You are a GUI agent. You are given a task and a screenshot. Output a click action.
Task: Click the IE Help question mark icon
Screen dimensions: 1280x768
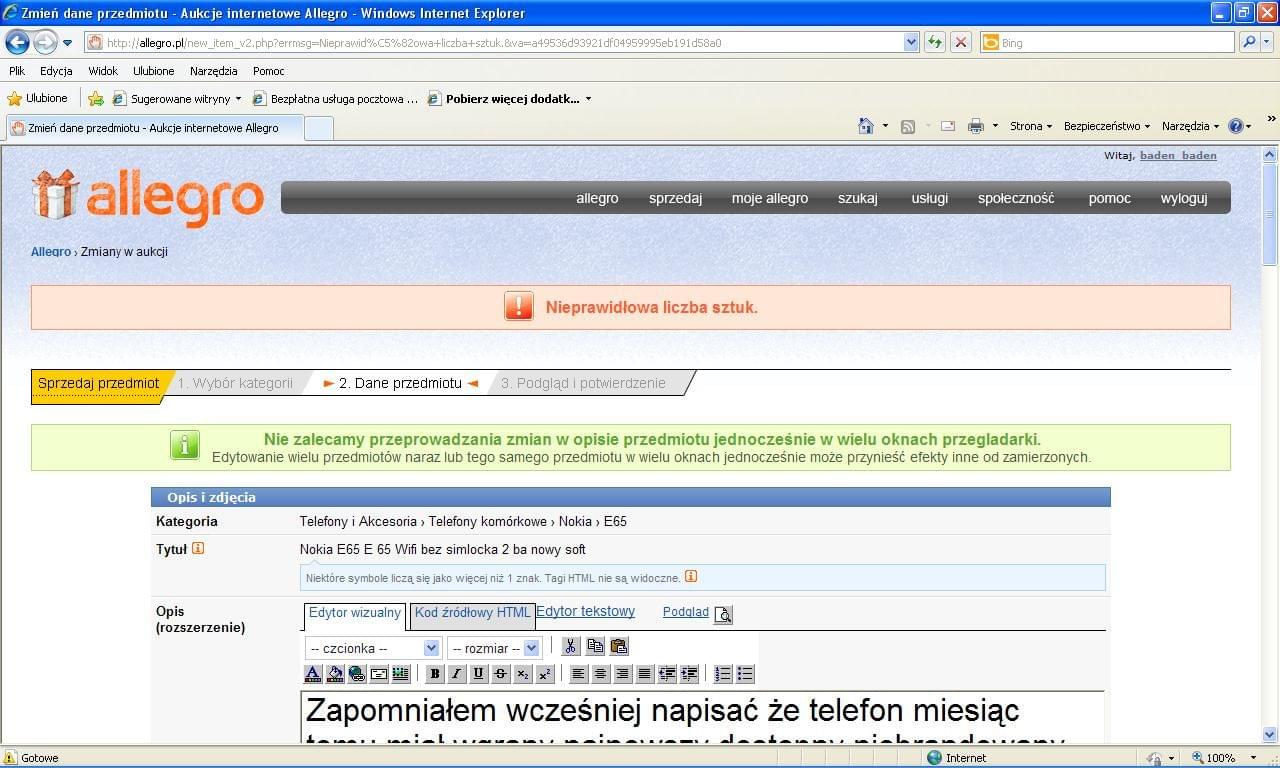[1236, 126]
